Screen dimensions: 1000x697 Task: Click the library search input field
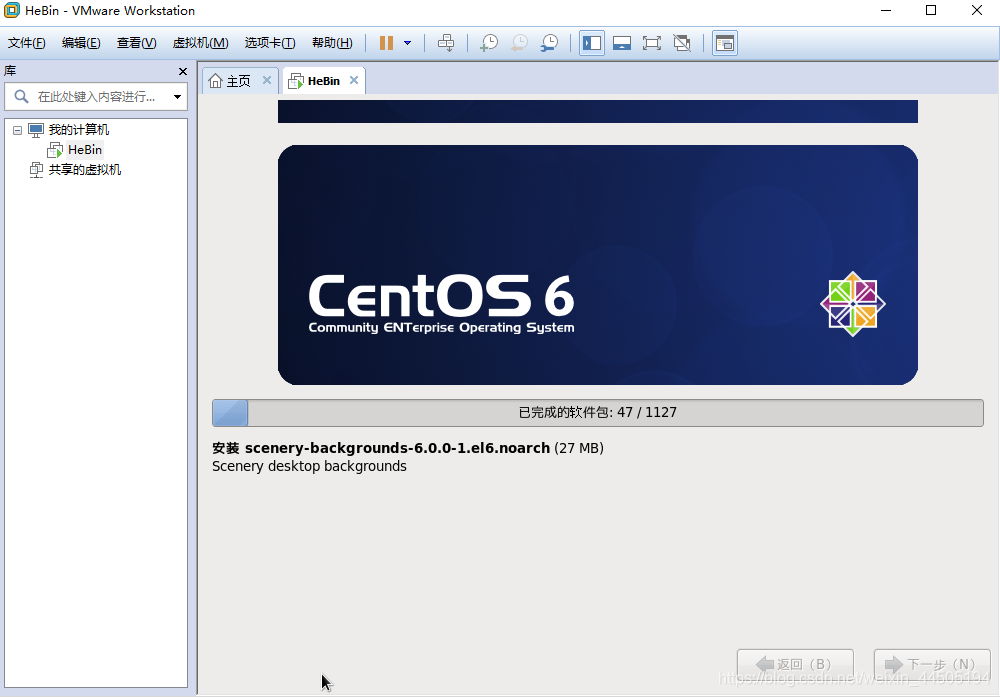[x=96, y=97]
